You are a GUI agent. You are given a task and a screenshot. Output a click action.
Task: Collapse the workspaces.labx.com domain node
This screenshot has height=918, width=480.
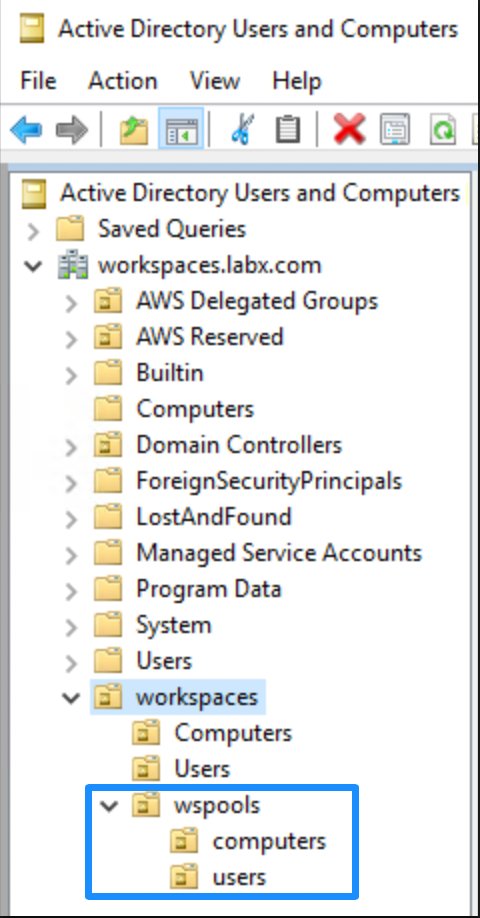33,266
